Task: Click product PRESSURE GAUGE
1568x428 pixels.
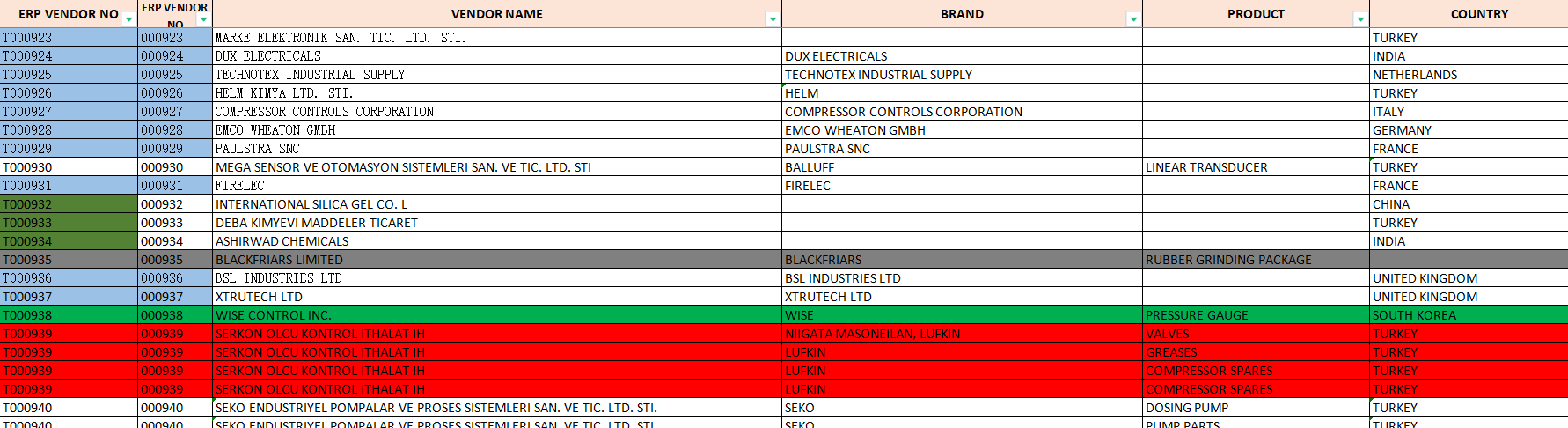Action: [1256, 315]
